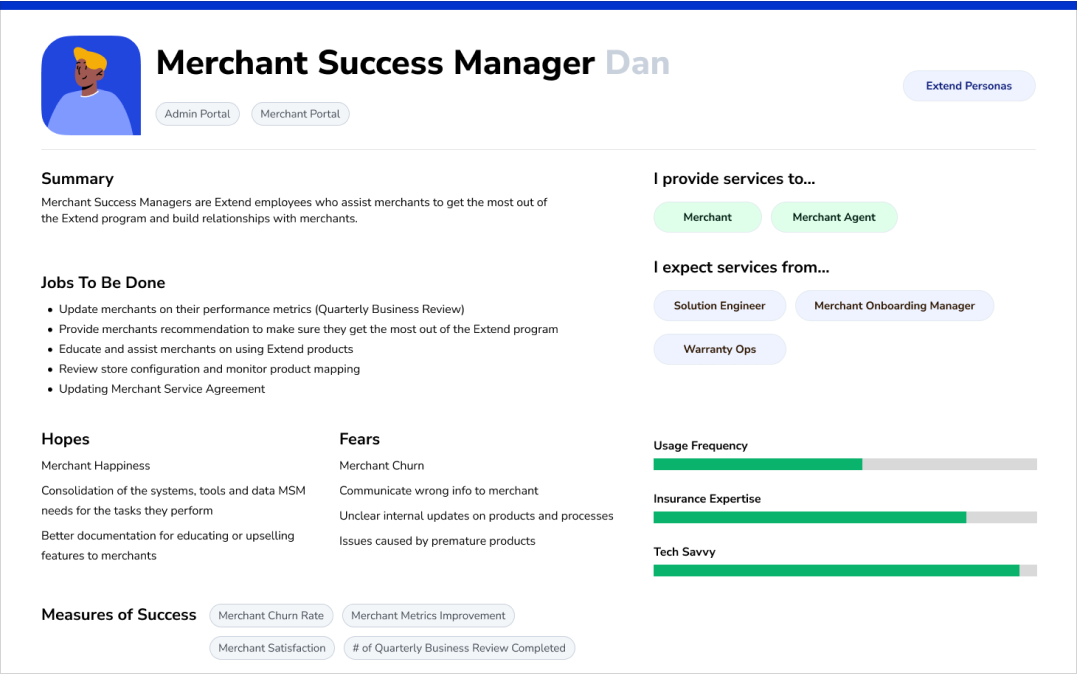Click Dan's persona avatar image
Screen dimensions: 1077x674
click(x=91, y=86)
